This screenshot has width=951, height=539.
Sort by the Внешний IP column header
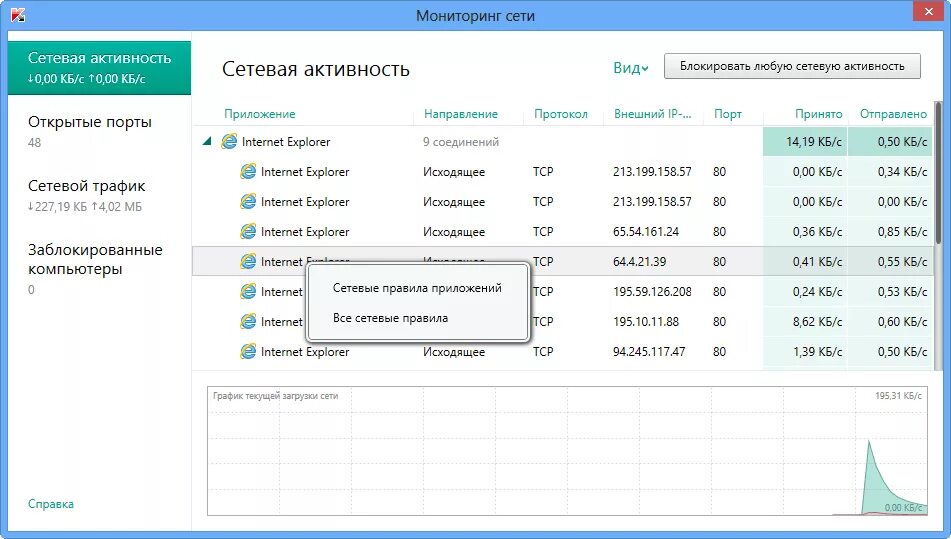(653, 114)
